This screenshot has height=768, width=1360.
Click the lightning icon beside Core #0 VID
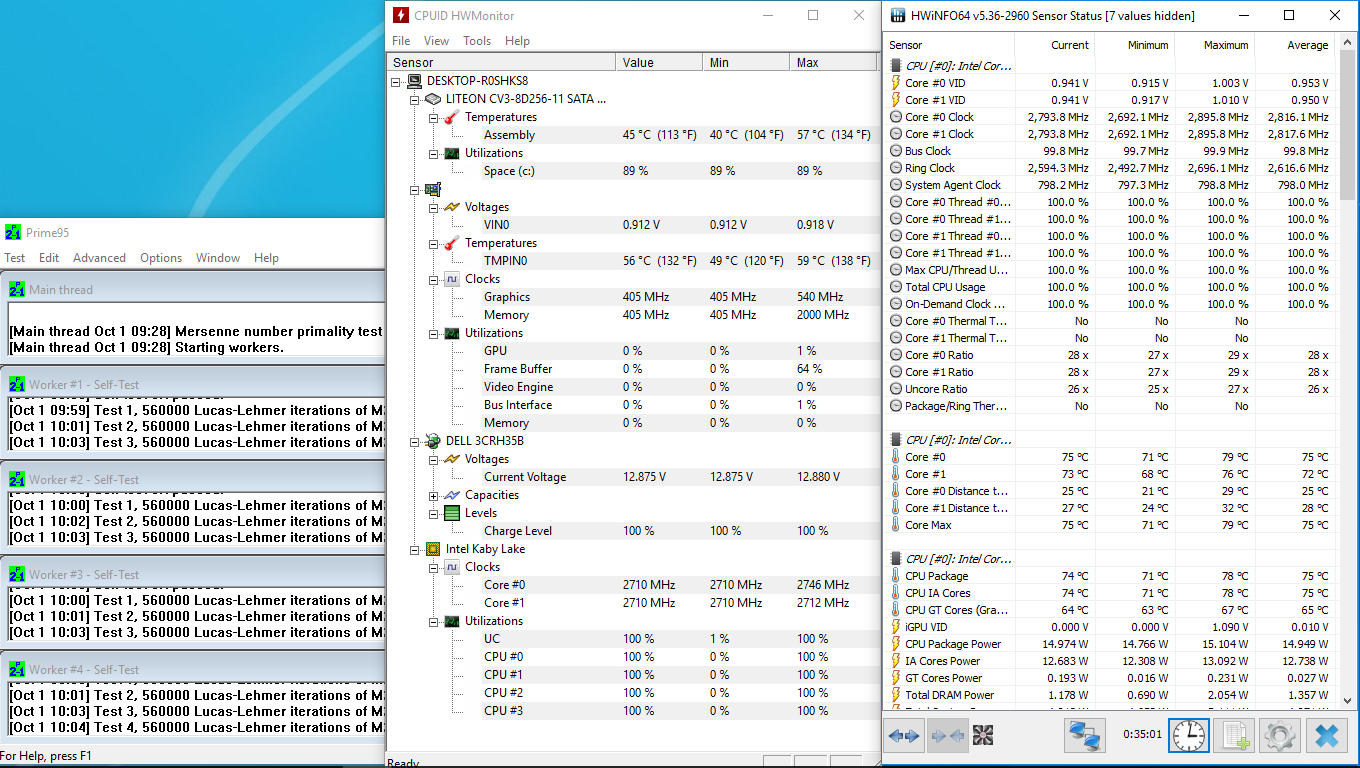896,83
